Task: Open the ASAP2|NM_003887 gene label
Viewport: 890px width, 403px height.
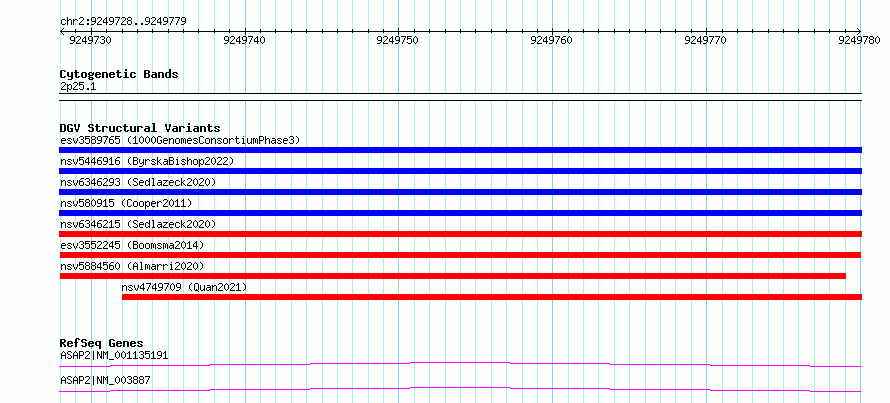Action: [x=105, y=381]
